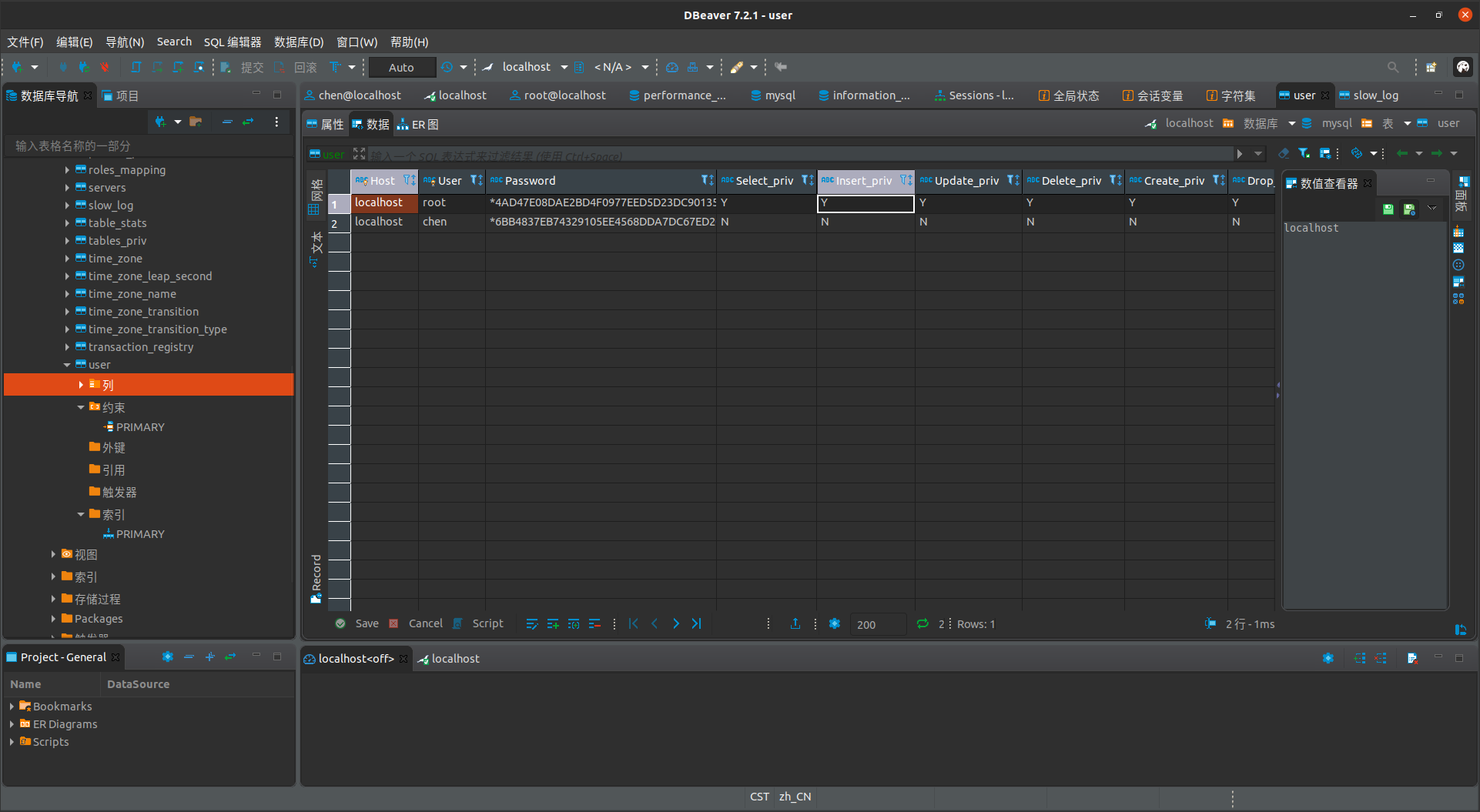Image resolution: width=1480 pixels, height=812 pixels.
Task: Toggle the 文本 text view side button
Action: [x=316, y=249]
